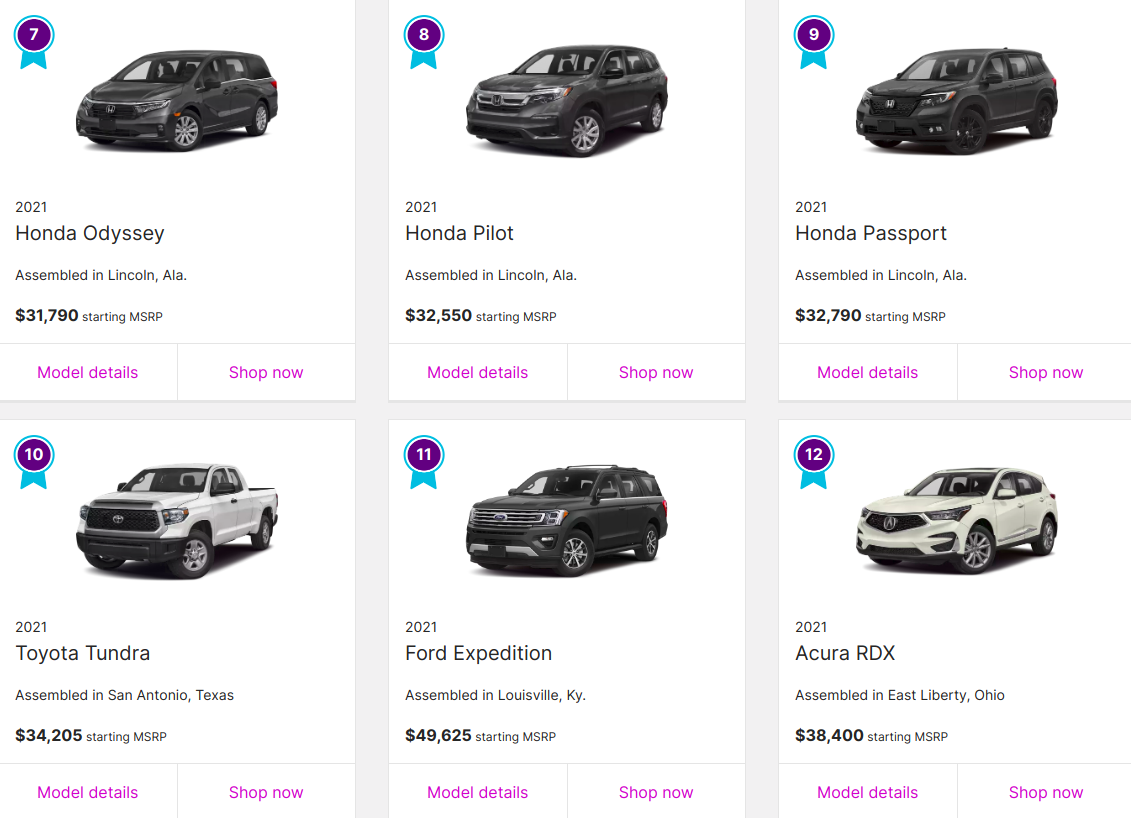View Model details for Honda Passport
This screenshot has height=818, width=1131.
868,372
